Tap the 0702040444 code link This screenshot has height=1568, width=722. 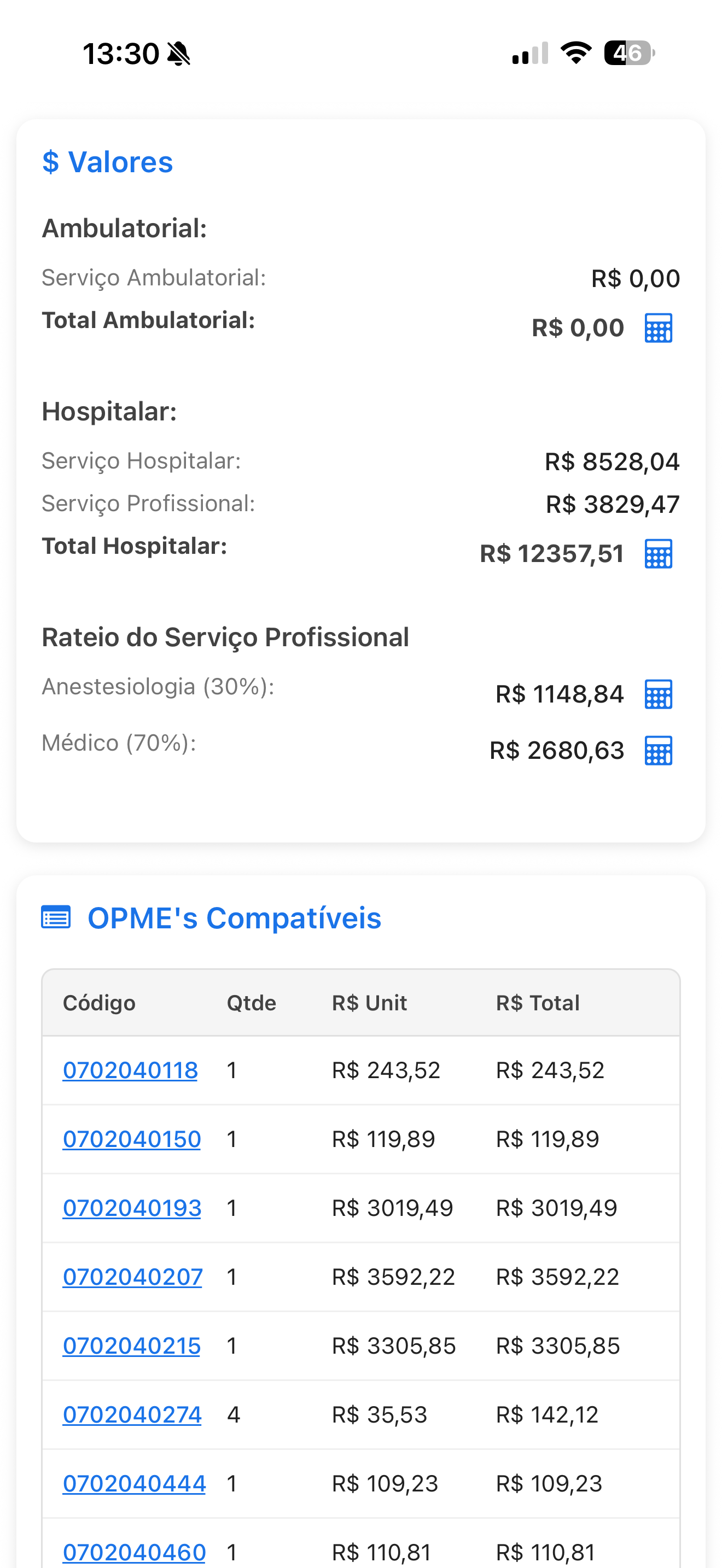(x=134, y=1483)
